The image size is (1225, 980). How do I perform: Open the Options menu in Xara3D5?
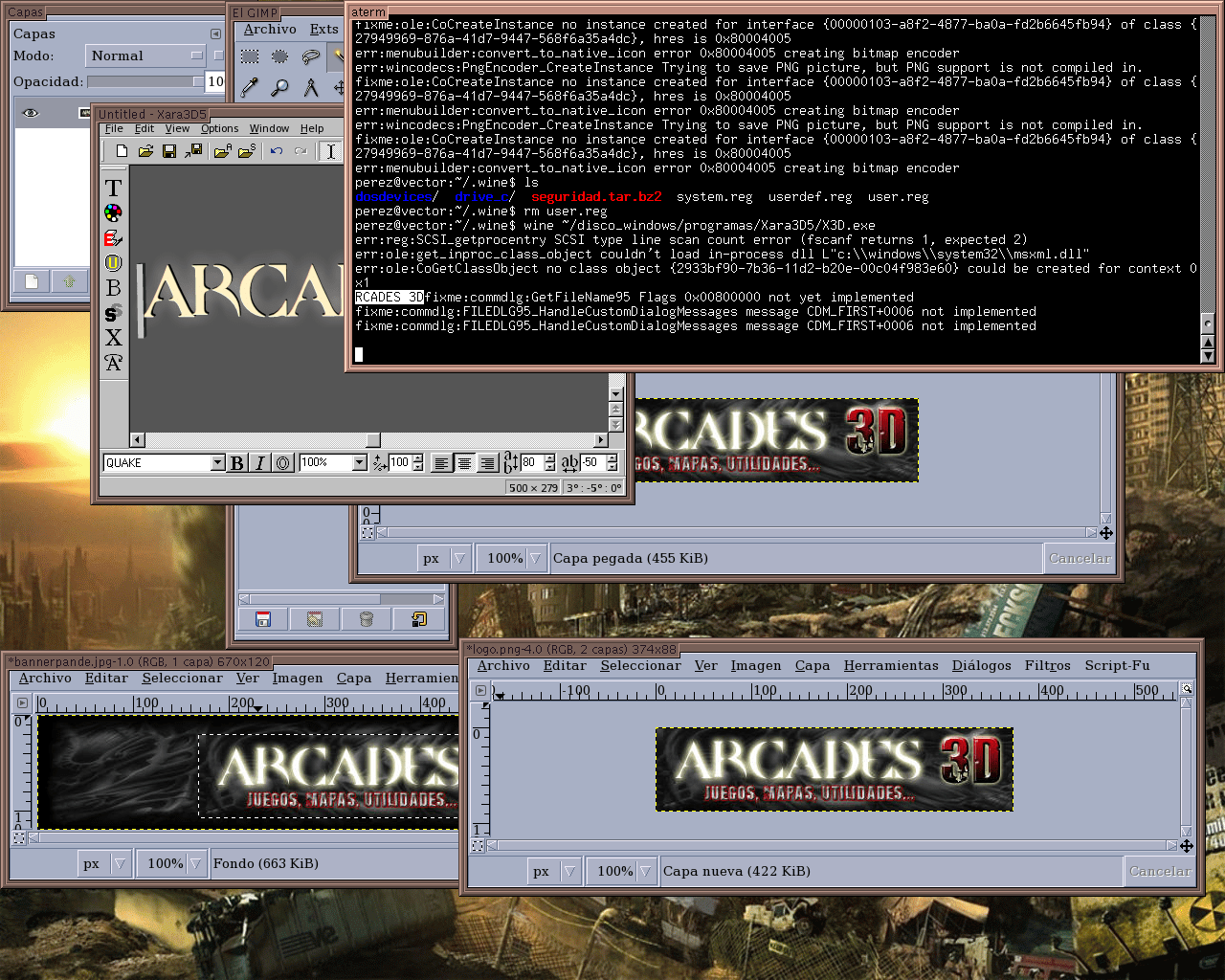point(219,128)
